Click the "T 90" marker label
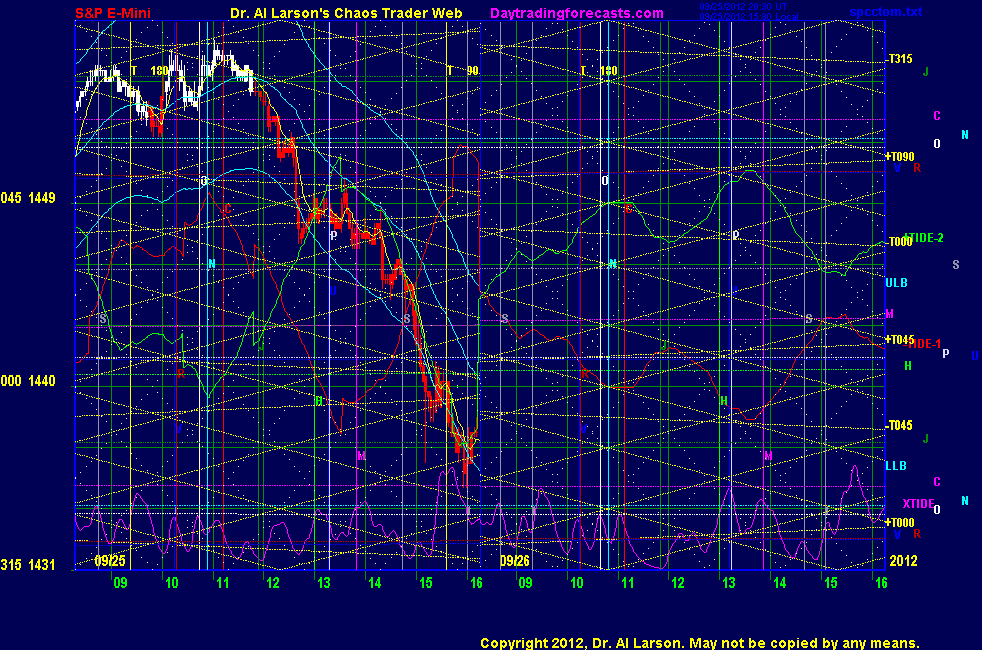Viewport: 982px width, 650px height. [463, 71]
